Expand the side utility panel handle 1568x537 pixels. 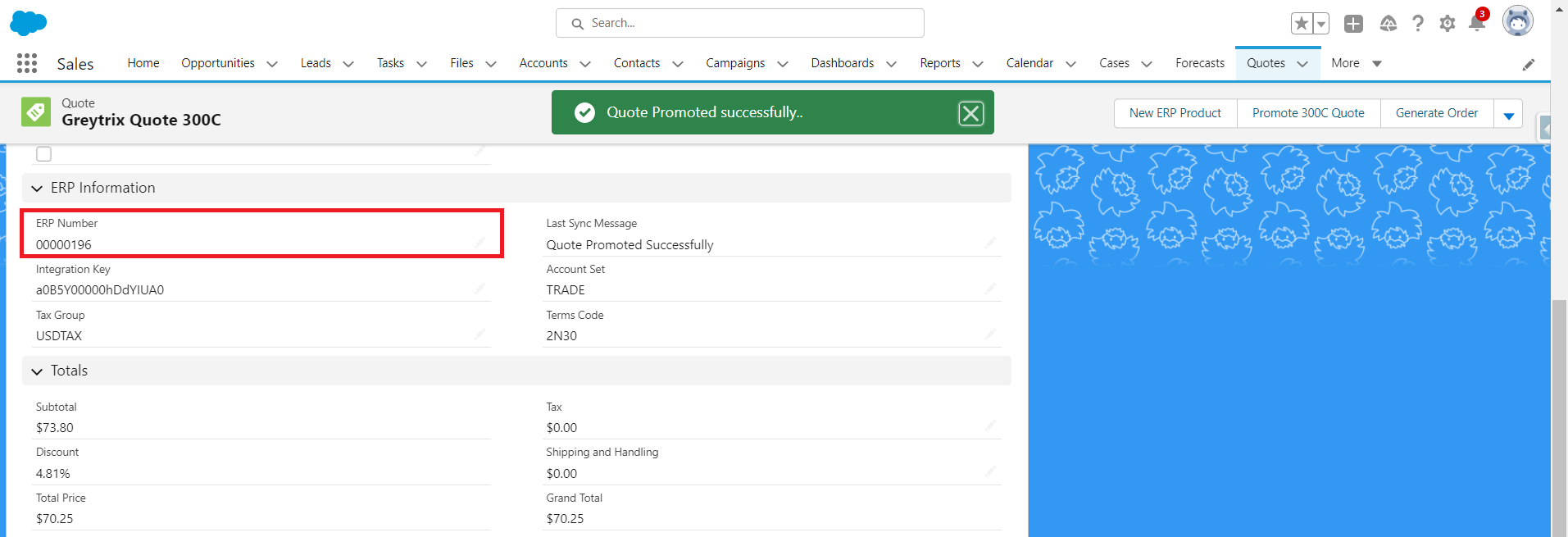pyautogui.click(x=1545, y=129)
